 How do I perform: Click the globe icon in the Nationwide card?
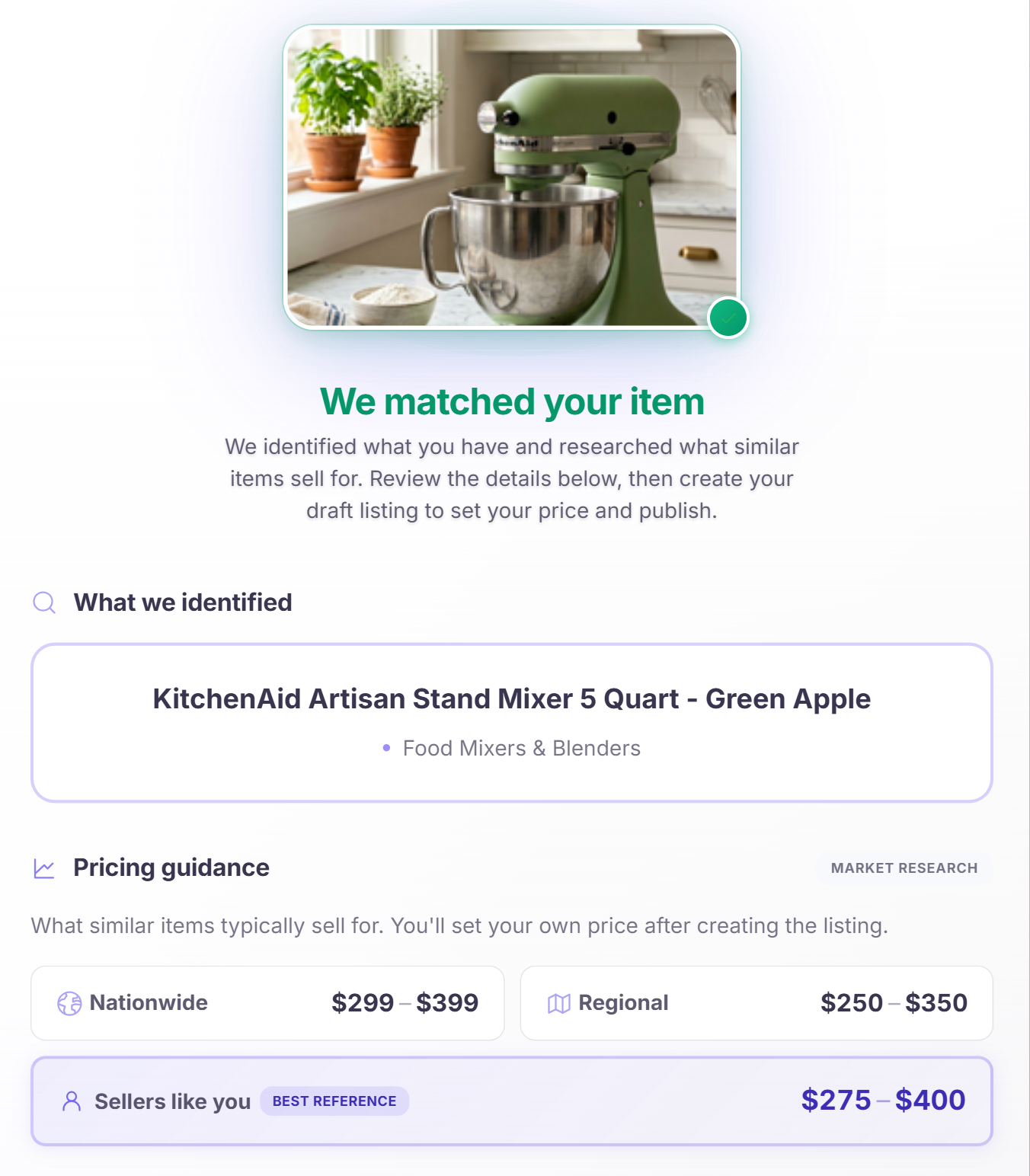coord(69,1003)
